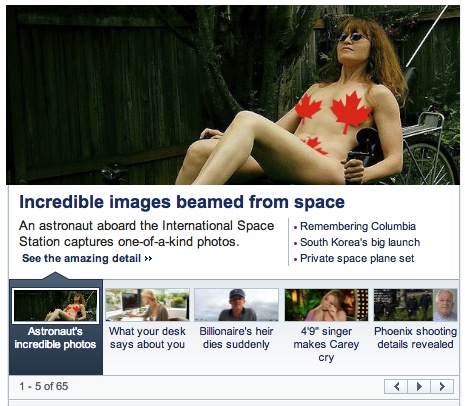Click the chevron next-page arrow button
This screenshot has height=406, width=465.
click(x=442, y=386)
